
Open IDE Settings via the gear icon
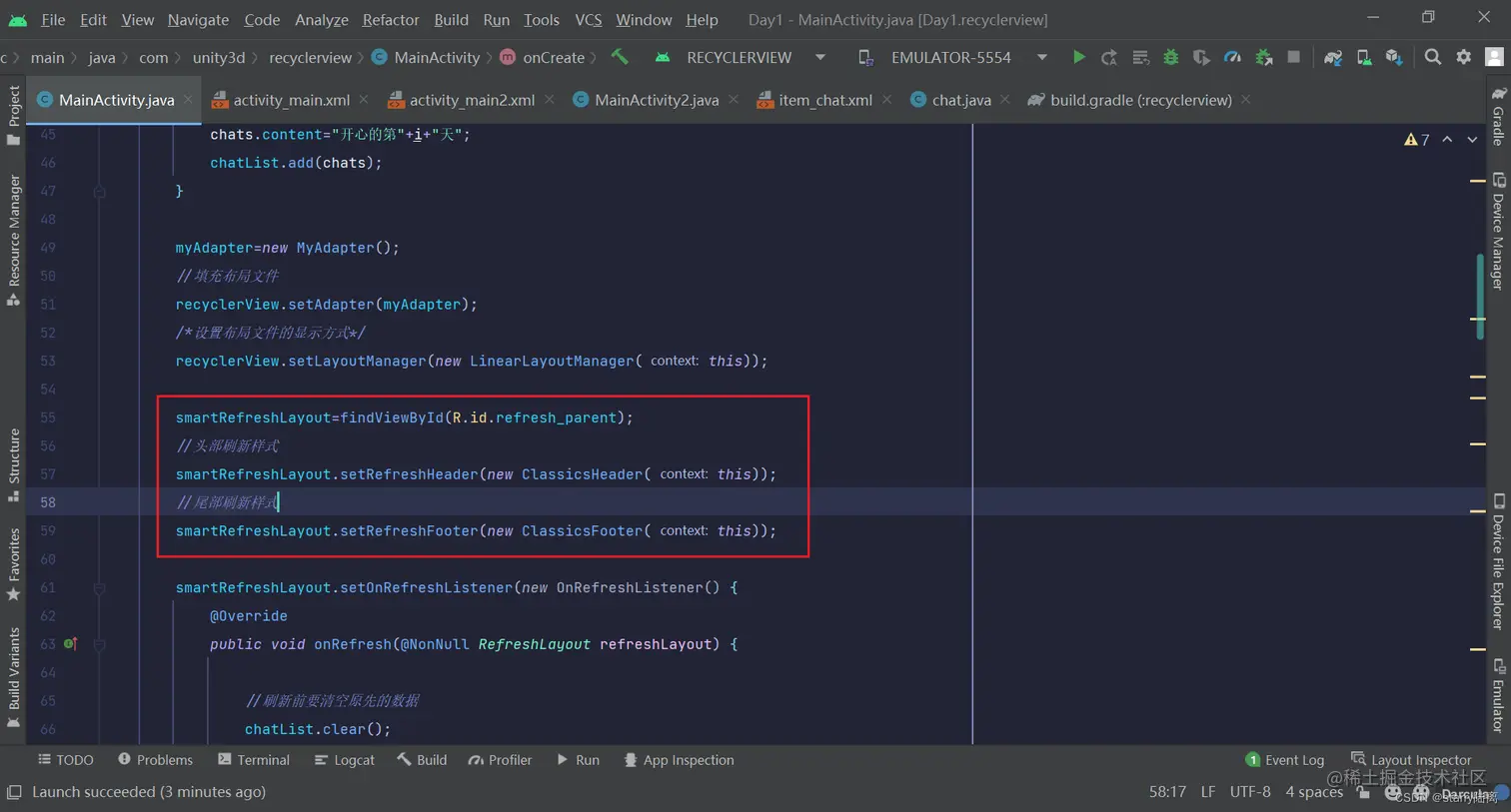pyautogui.click(x=1464, y=57)
